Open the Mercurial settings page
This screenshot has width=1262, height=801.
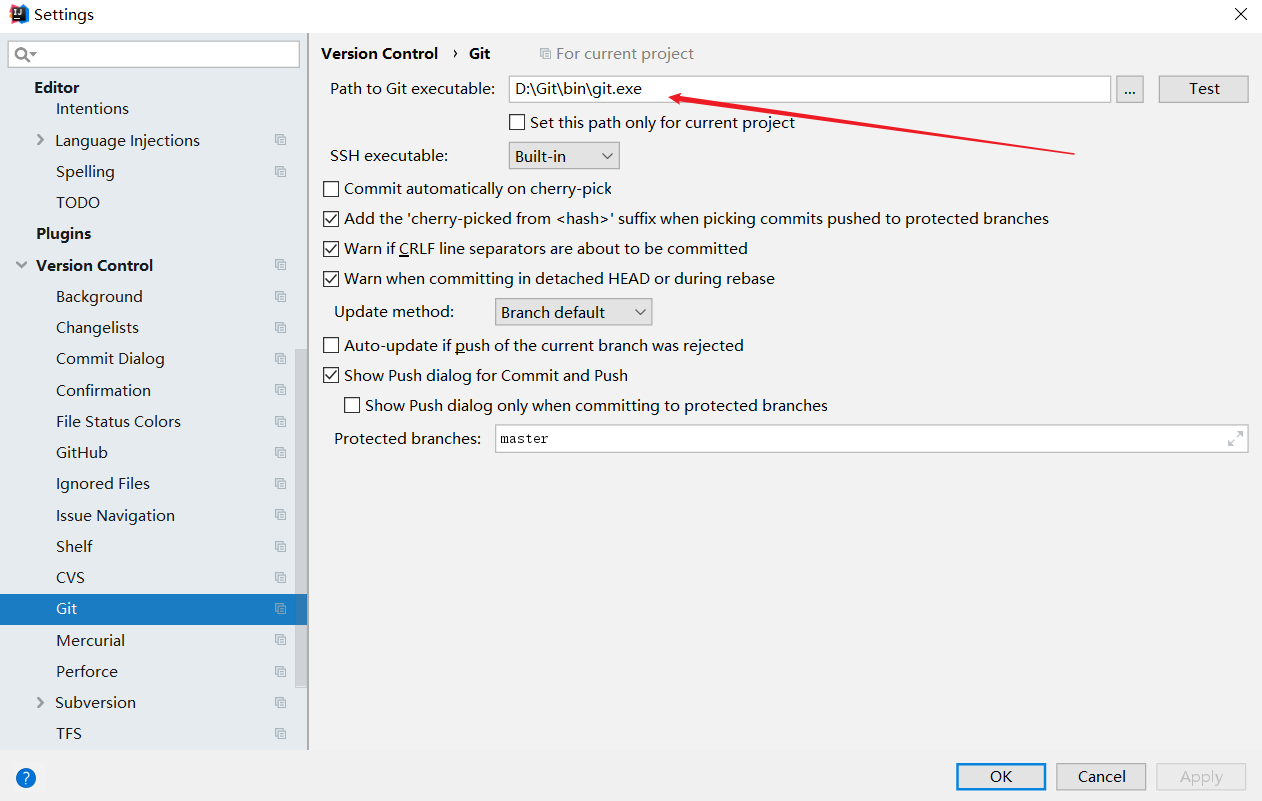pyautogui.click(x=90, y=640)
